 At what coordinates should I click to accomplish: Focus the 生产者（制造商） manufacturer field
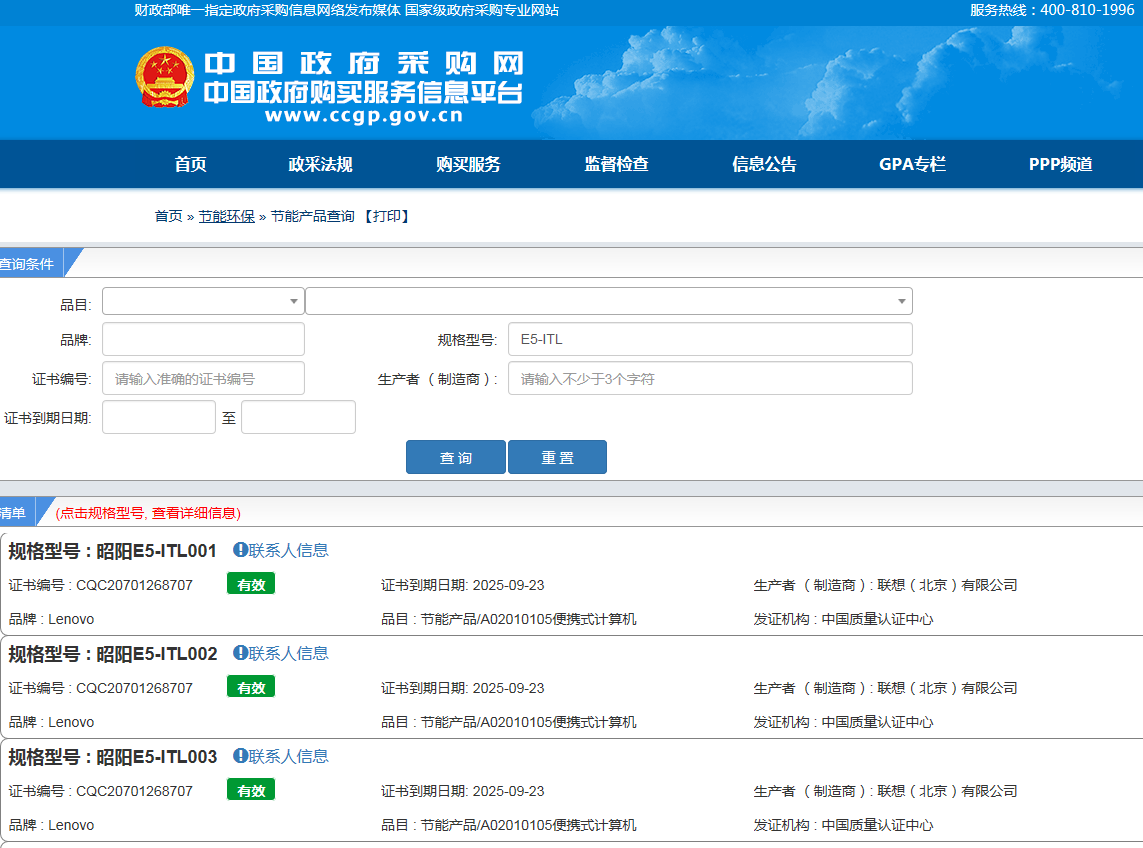click(711, 378)
